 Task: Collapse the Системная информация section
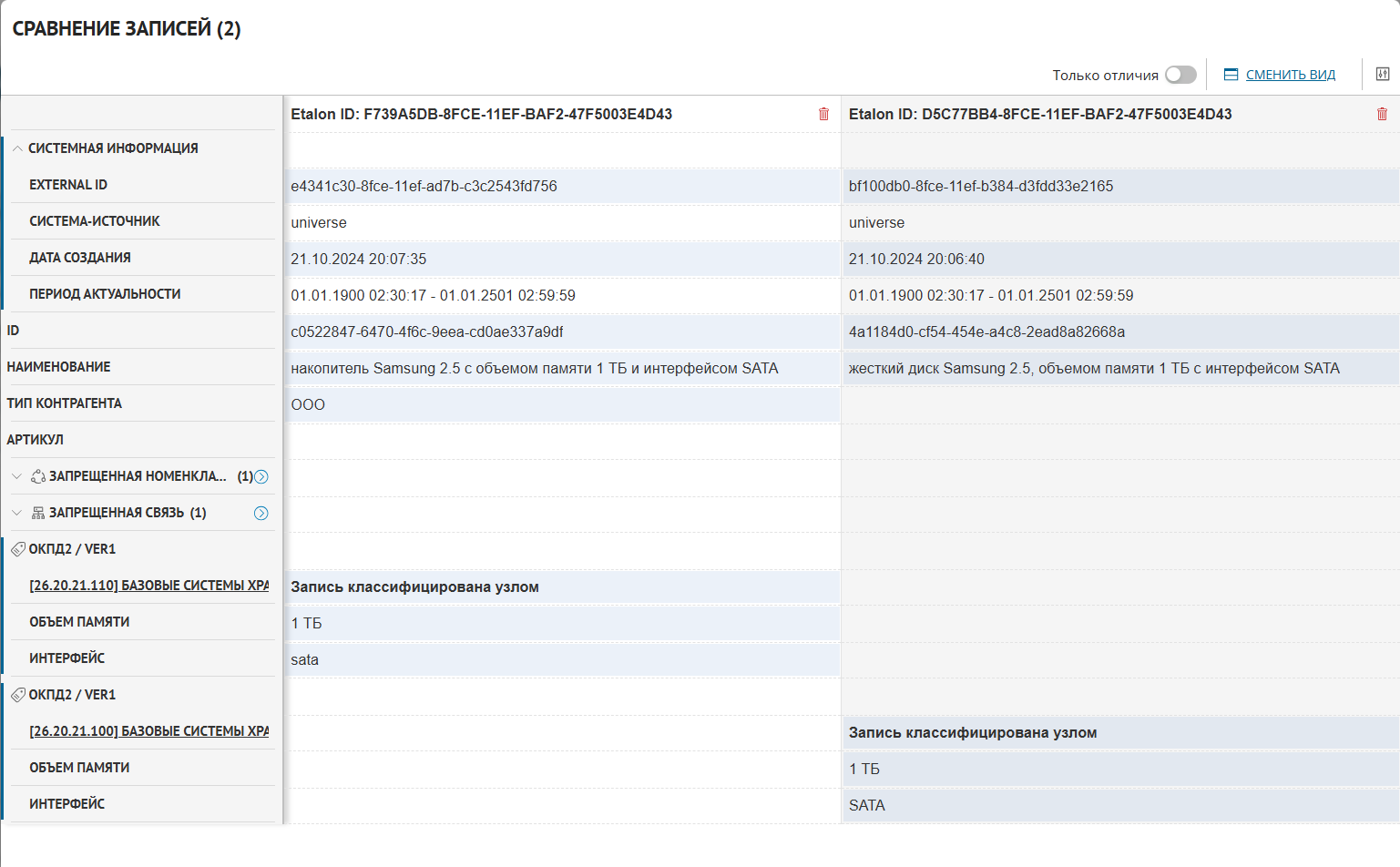pyautogui.click(x=17, y=148)
